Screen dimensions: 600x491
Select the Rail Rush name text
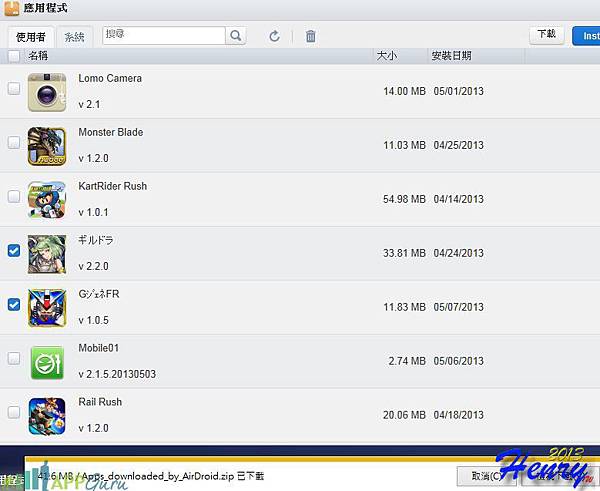click(x=100, y=402)
